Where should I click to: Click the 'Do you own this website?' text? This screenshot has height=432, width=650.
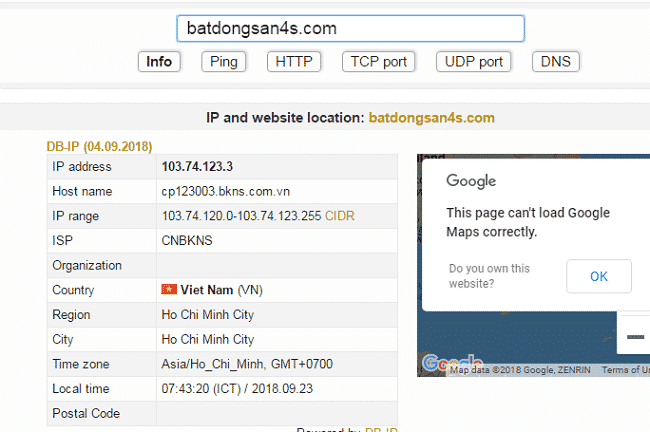coord(489,276)
